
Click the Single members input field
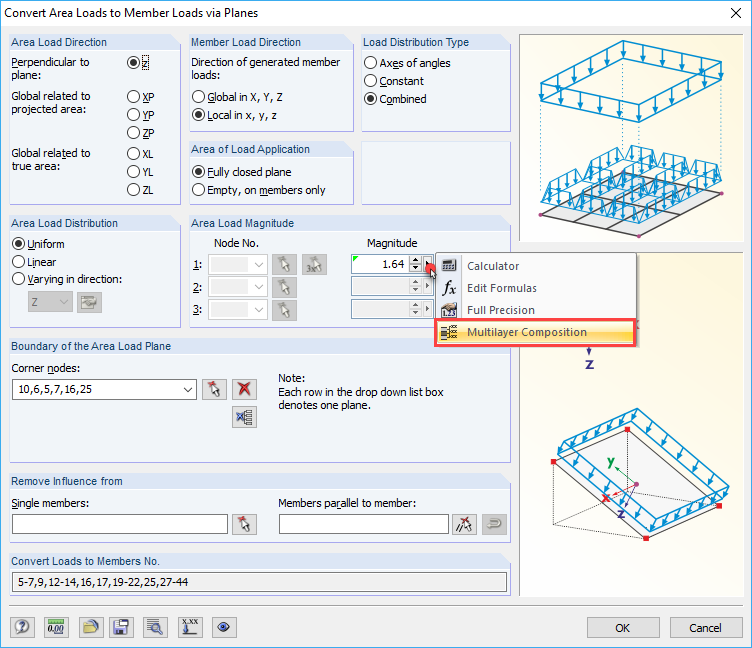(x=120, y=524)
